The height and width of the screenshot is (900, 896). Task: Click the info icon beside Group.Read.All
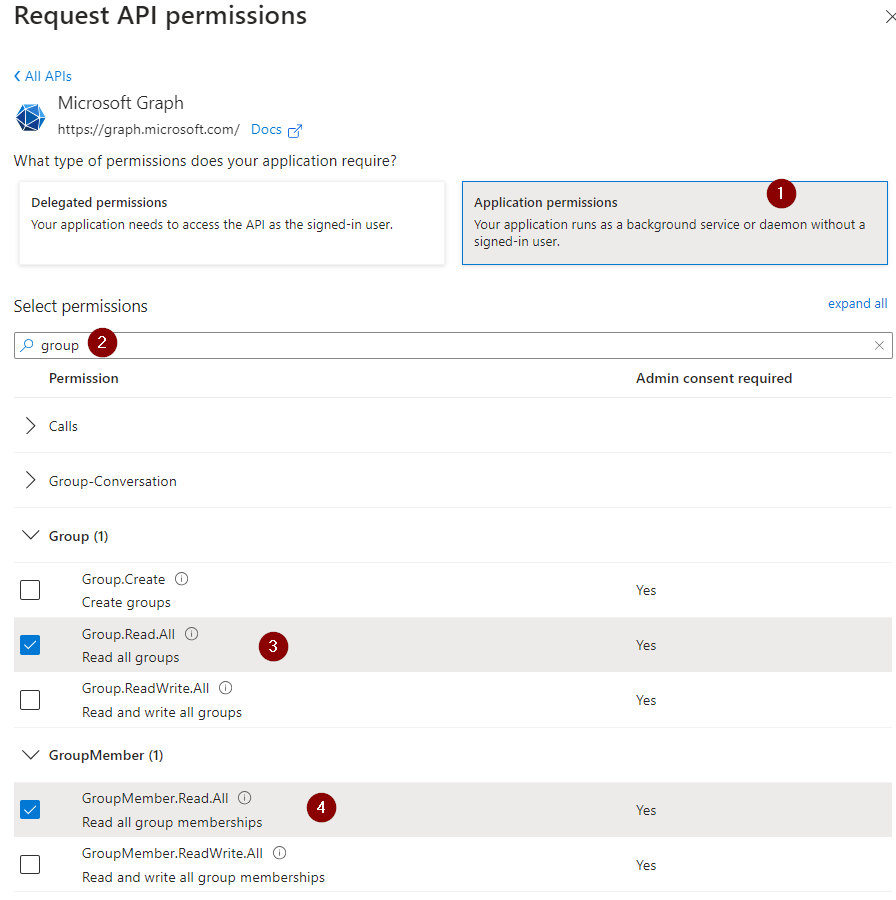[x=192, y=634]
